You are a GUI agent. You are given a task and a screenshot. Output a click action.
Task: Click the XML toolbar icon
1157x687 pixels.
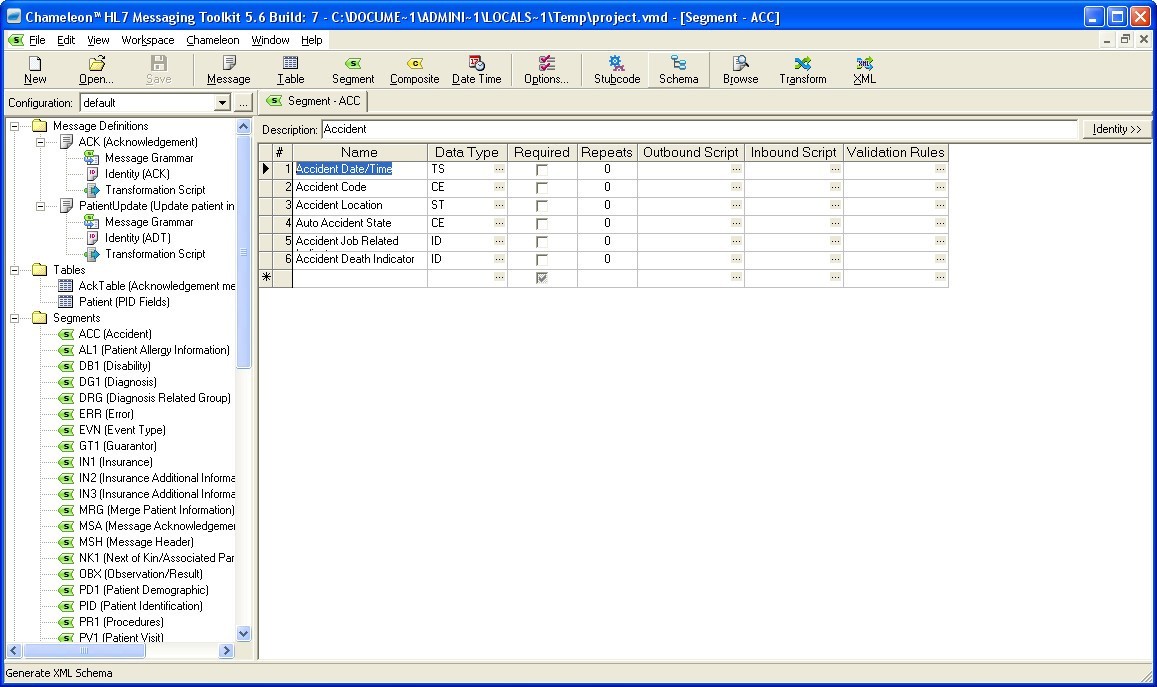pos(865,69)
